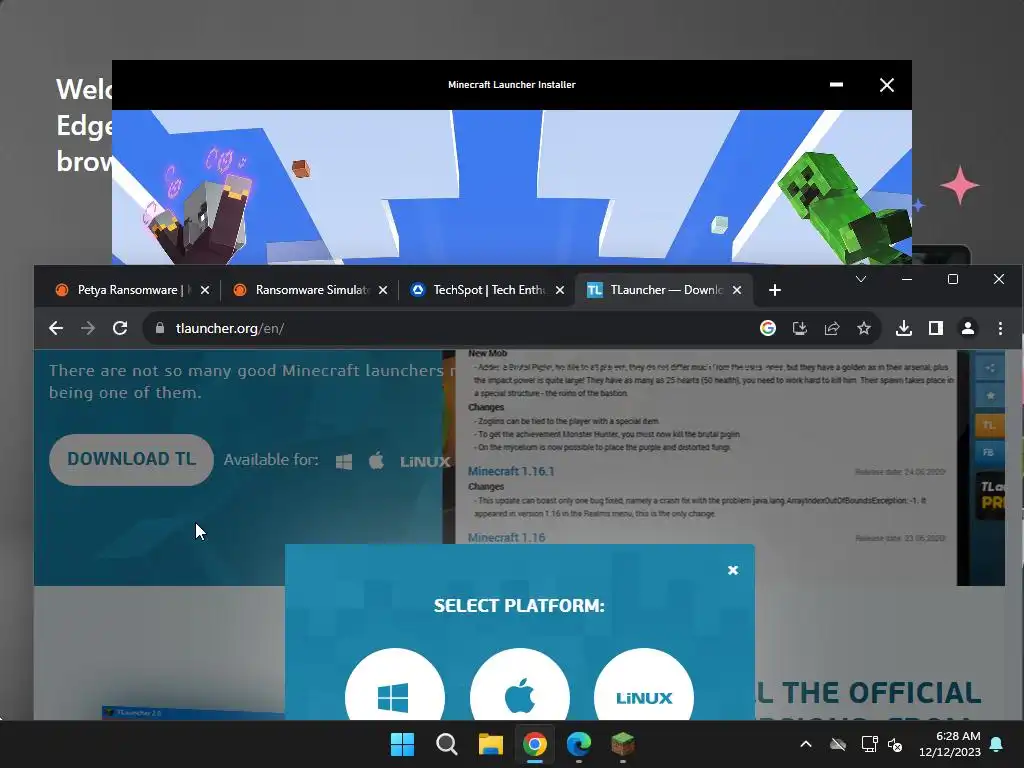Click the DOWNLOAD TL button
This screenshot has height=768, width=1024.
coord(131,460)
